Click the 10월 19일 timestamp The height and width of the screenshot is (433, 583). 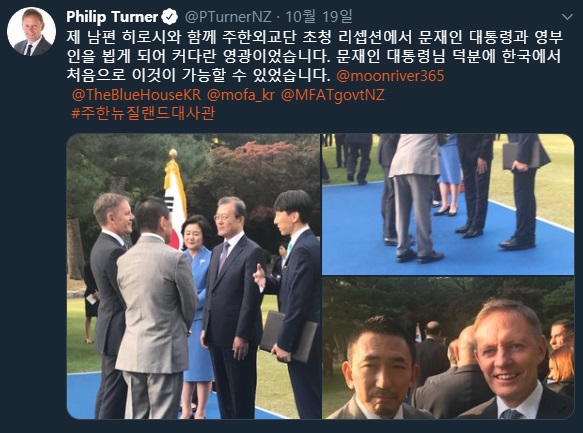[x=318, y=17]
